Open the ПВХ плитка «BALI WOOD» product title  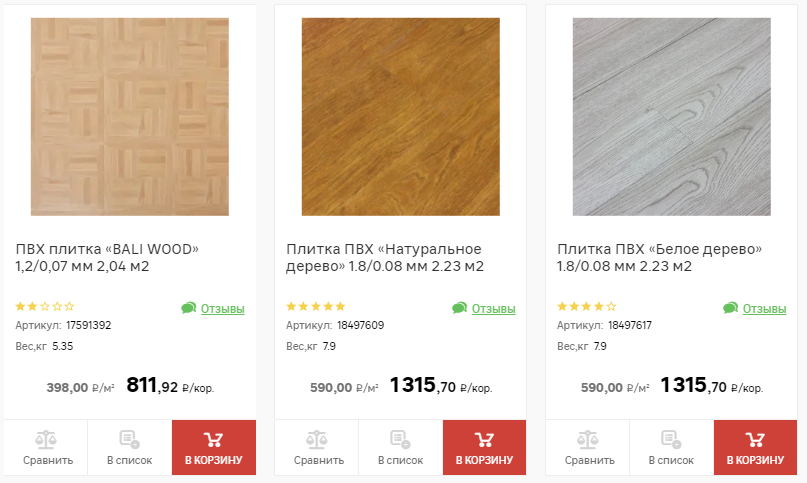[108, 258]
